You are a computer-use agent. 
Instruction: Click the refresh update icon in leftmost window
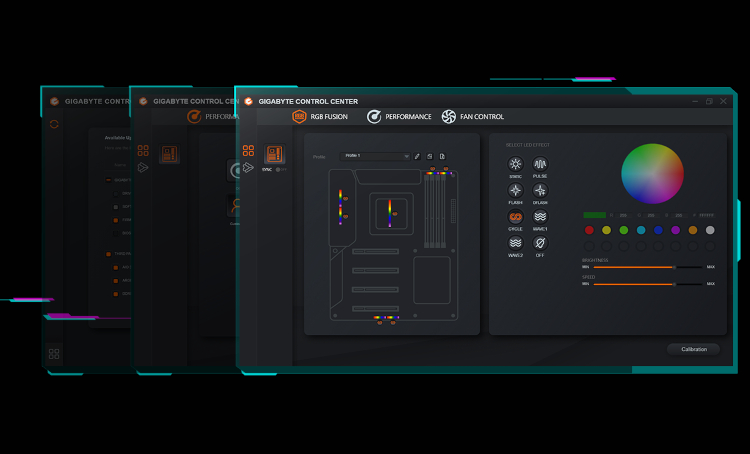tap(54, 124)
